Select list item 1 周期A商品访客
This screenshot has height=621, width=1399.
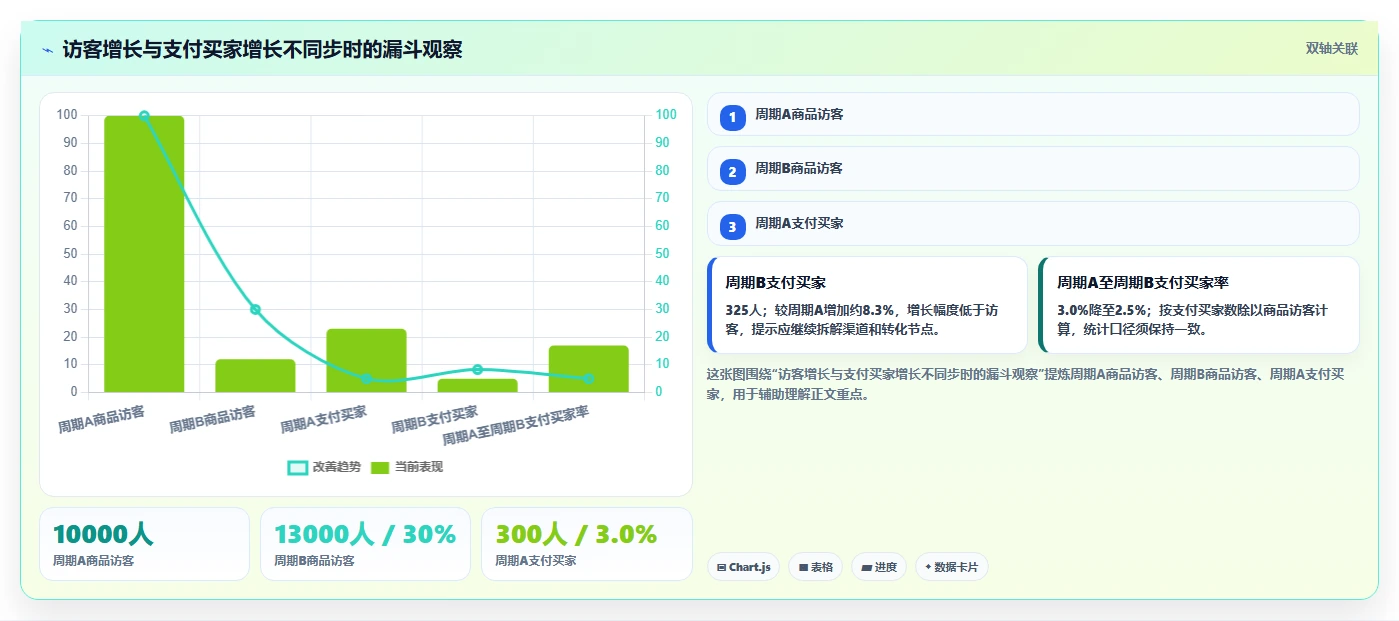[x=1033, y=114]
